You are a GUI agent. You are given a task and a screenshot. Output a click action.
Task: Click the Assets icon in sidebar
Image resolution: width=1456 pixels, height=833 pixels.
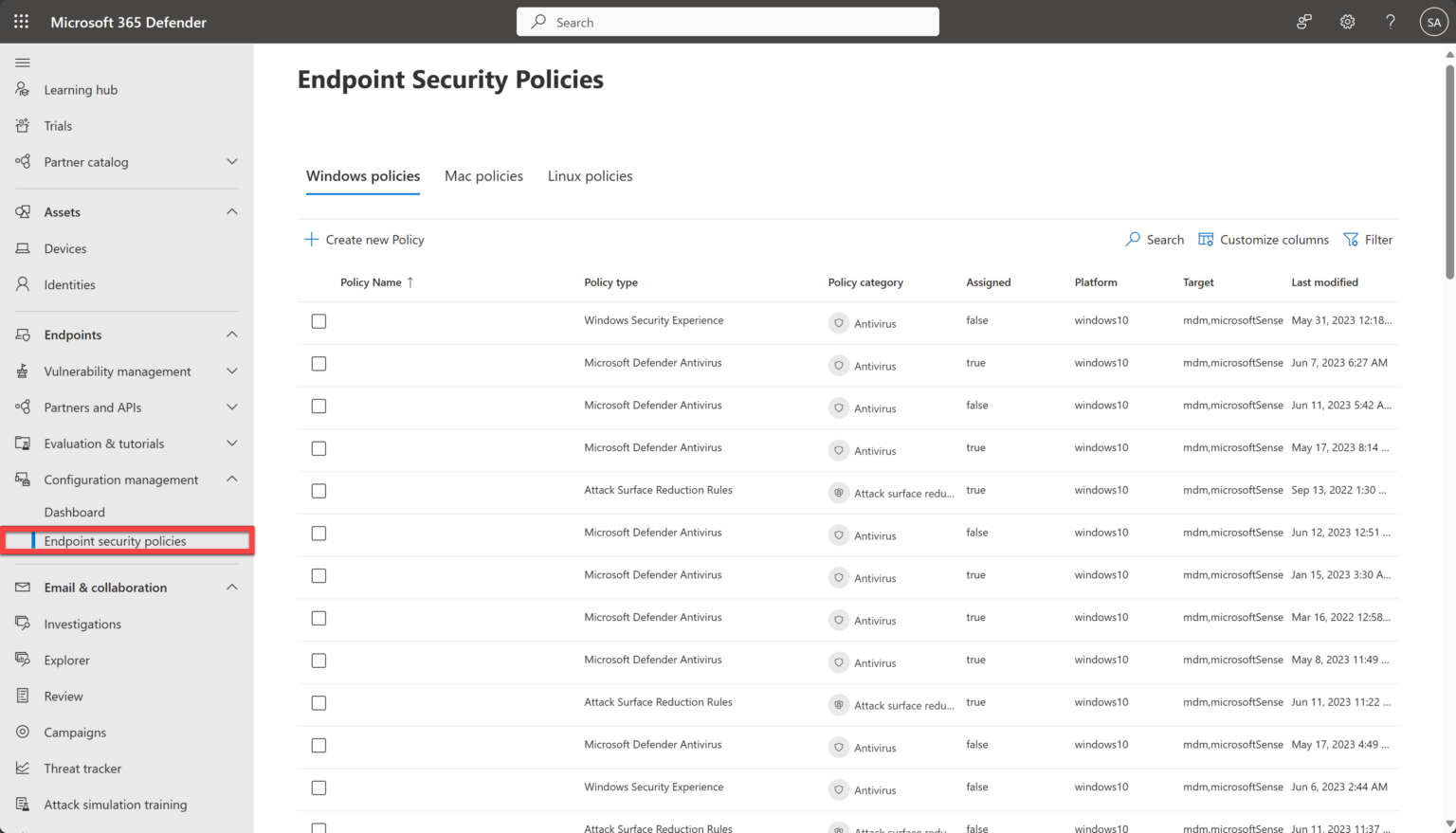23,212
